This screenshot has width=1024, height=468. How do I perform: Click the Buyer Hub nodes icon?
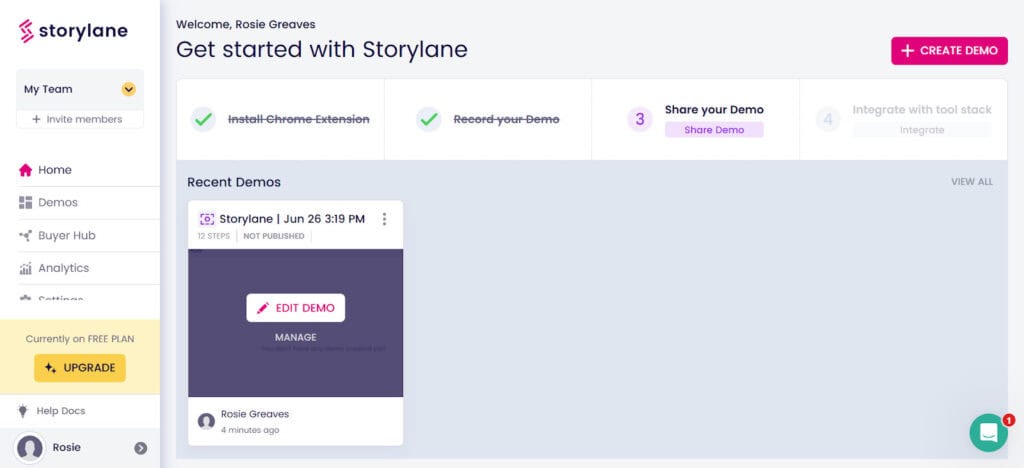[x=25, y=236]
